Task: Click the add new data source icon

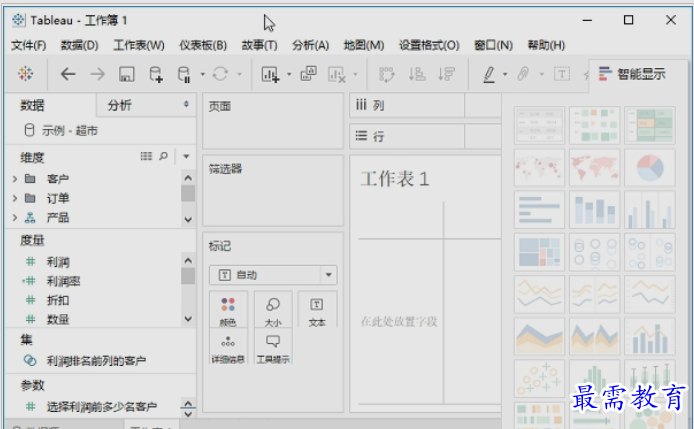Action: click(156, 74)
